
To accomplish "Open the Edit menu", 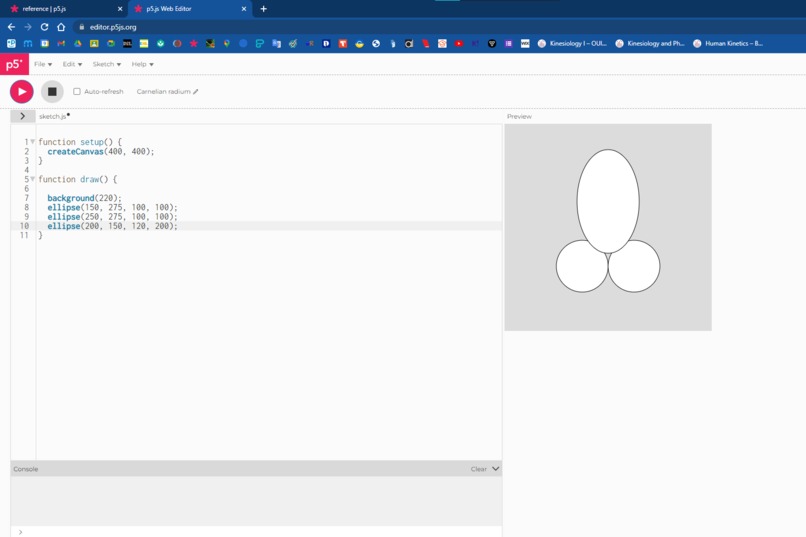I will 72,64.
